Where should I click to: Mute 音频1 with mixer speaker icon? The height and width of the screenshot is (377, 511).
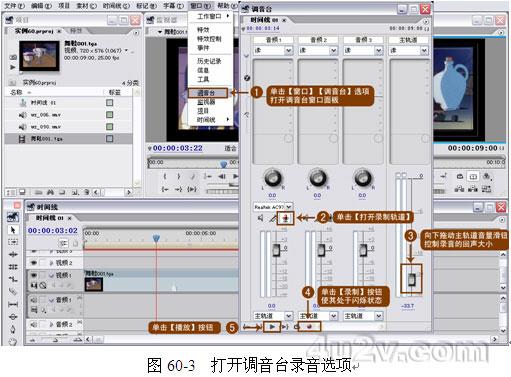click(x=261, y=218)
